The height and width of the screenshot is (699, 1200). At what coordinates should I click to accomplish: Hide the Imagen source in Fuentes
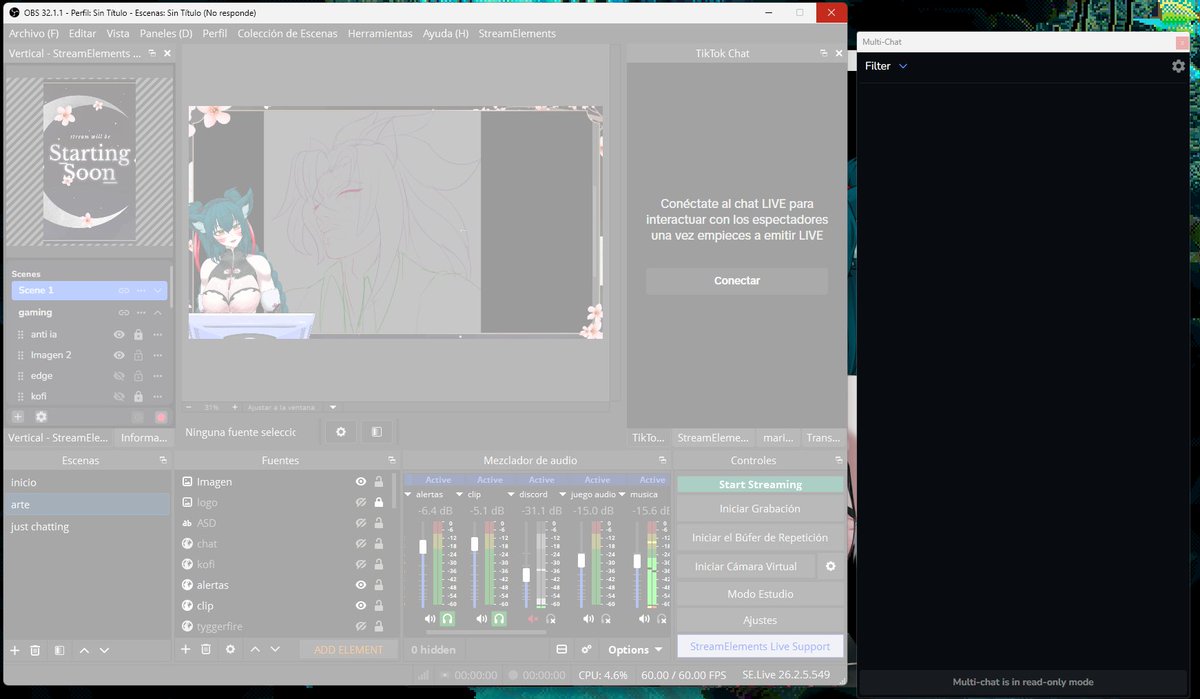click(361, 482)
